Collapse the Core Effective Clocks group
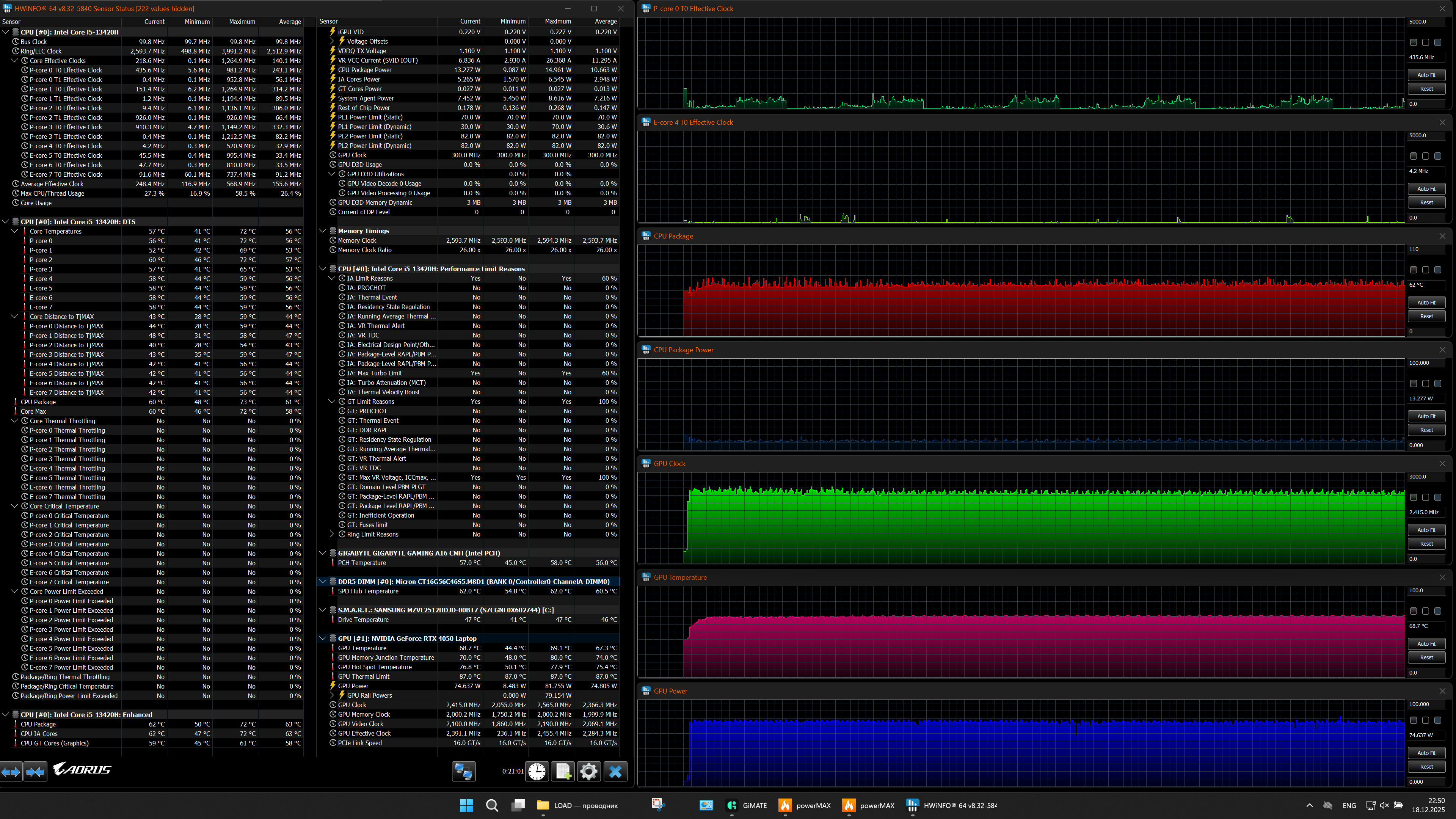The image size is (1456, 819). [x=15, y=61]
